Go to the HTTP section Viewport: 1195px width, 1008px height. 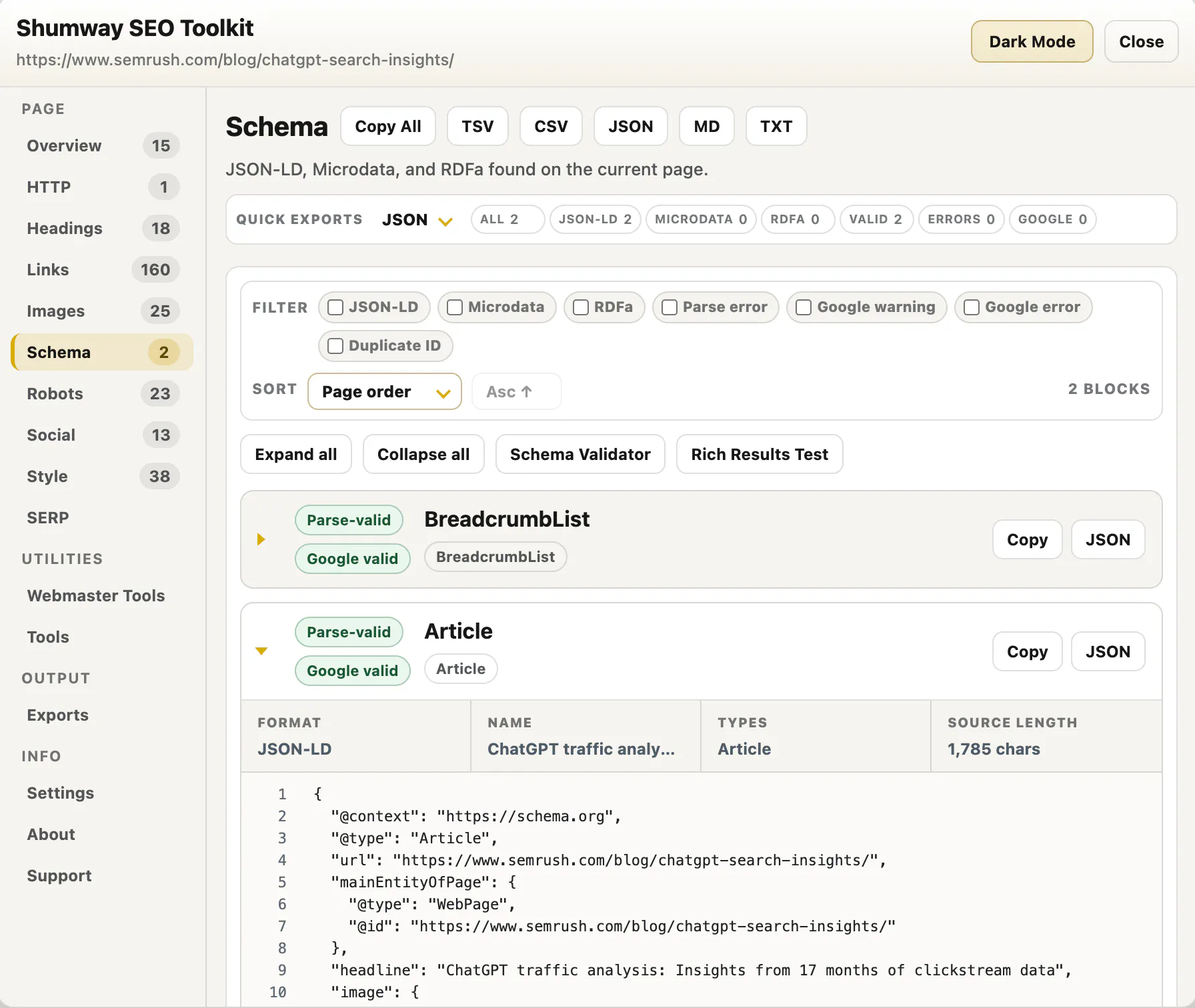pyautogui.click(x=102, y=187)
